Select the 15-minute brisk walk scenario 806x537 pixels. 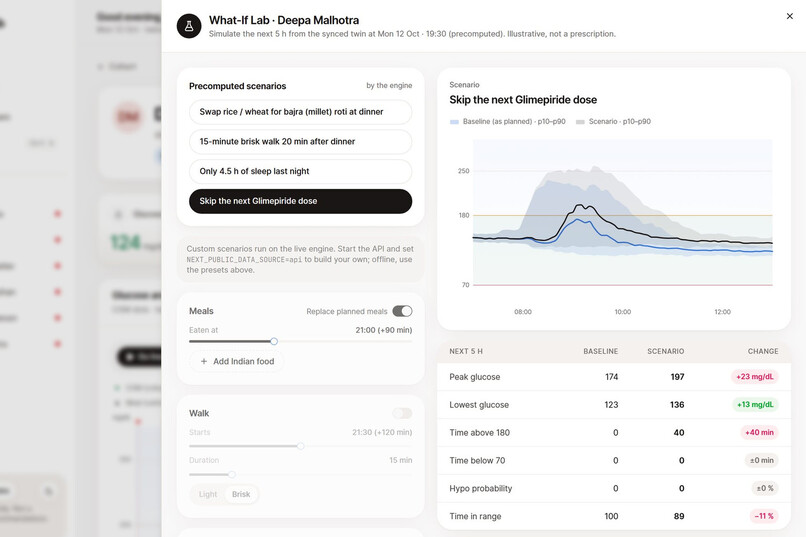click(x=300, y=142)
